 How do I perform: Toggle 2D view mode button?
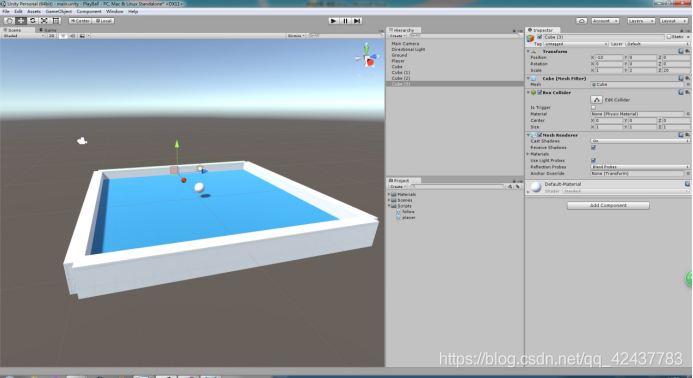52,36
